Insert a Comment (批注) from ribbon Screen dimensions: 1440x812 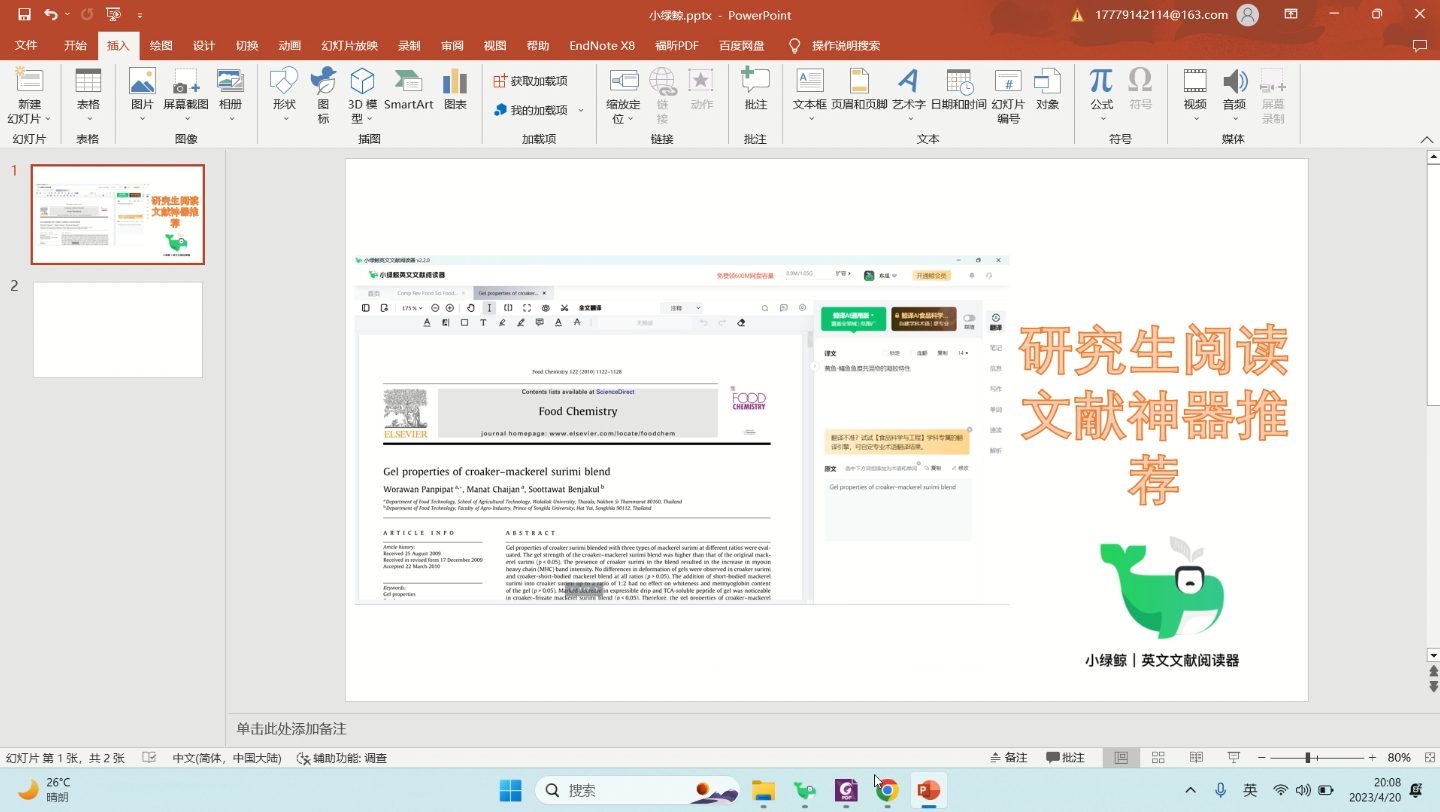coord(755,90)
